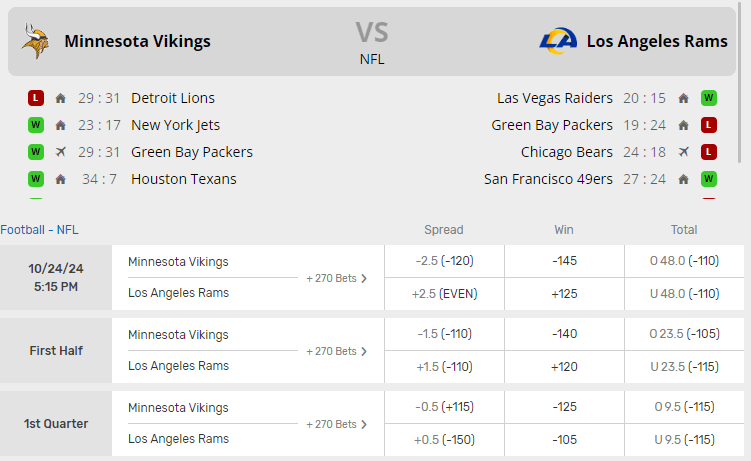
Task: Click the red L badge beside Chicago Bears
Action: click(x=708, y=152)
